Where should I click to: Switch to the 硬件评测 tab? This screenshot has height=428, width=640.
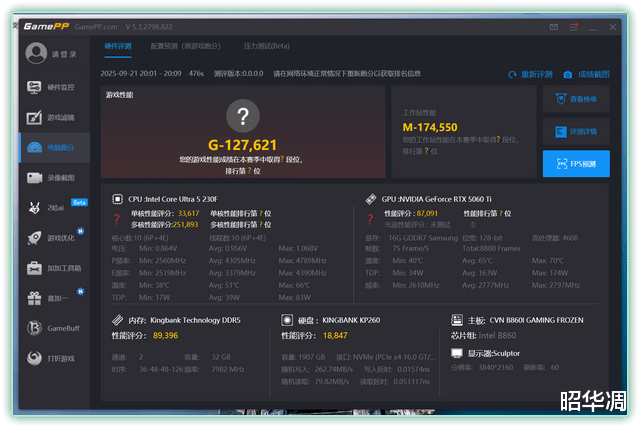[118, 46]
